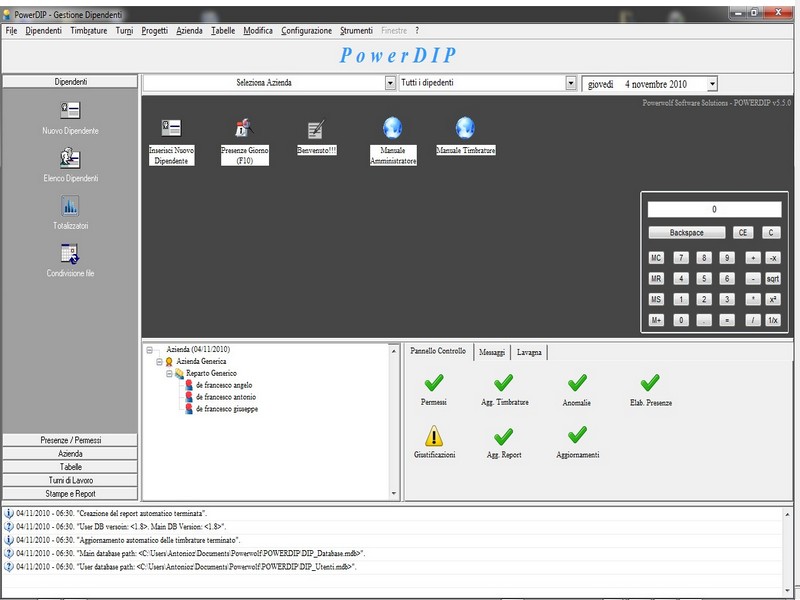Screen dimensions: 800x600
Task: Collapse the Azienda (04/11/2010) root node
Action: tap(149, 350)
